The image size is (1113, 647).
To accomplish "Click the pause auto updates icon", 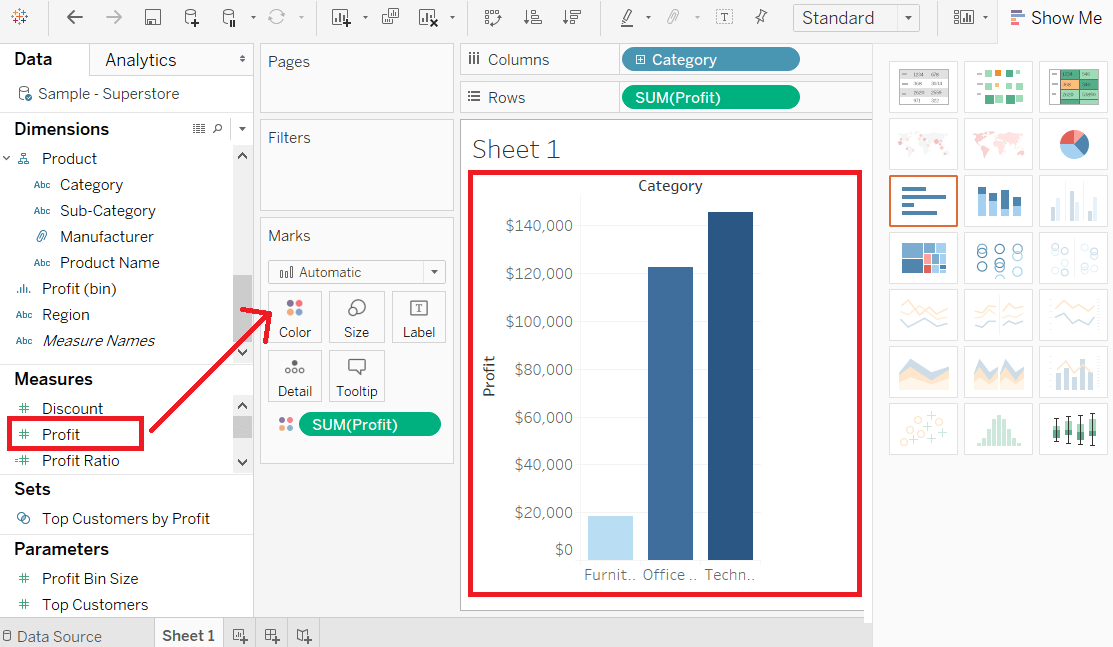I will pos(229,18).
